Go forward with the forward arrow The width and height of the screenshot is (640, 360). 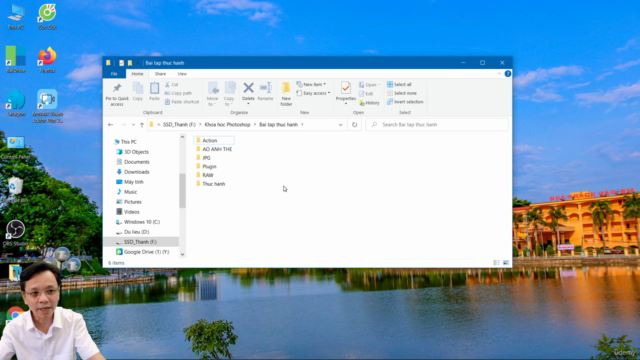(x=123, y=124)
